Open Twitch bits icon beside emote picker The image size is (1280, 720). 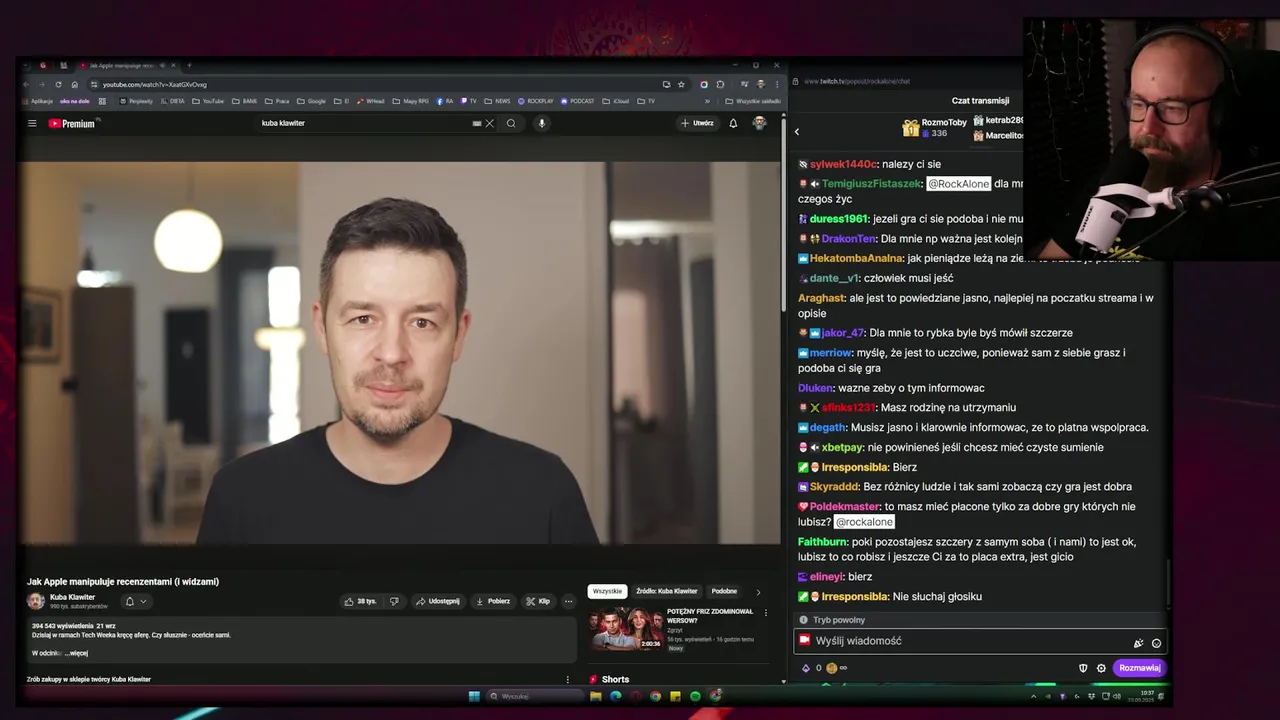click(x=1138, y=643)
